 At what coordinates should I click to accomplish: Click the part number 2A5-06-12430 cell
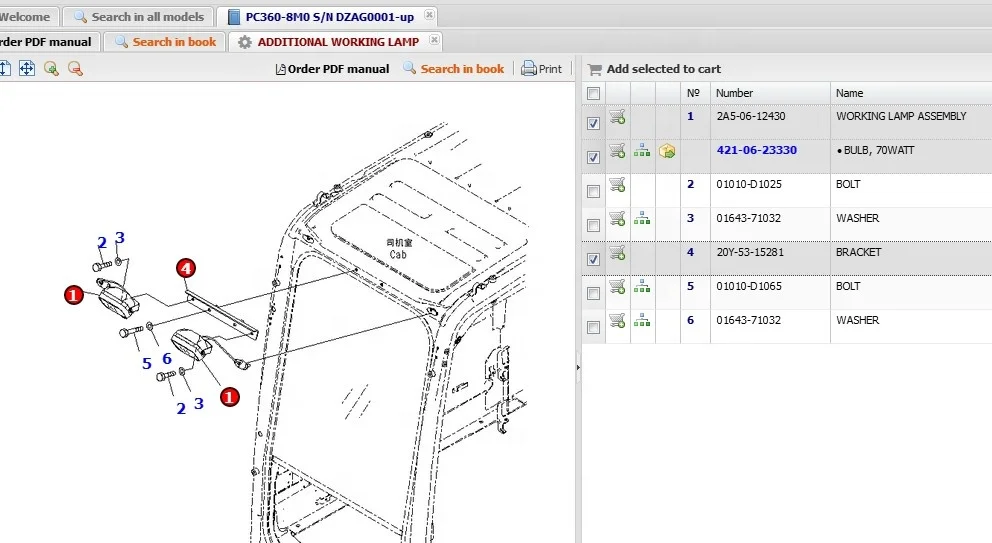(x=751, y=116)
